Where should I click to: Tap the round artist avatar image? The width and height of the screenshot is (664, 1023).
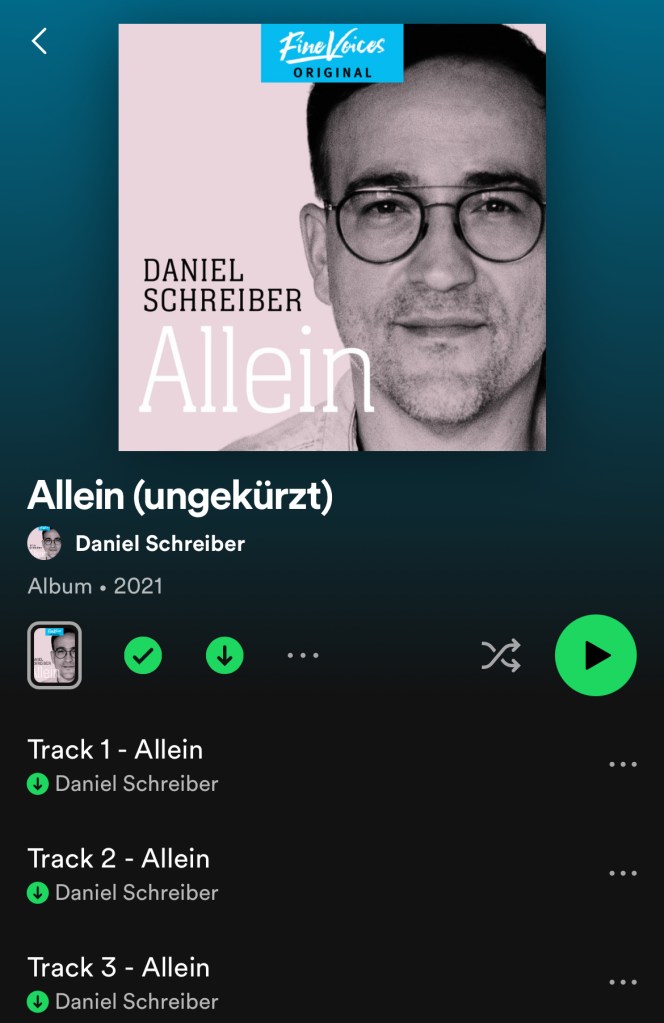click(44, 543)
